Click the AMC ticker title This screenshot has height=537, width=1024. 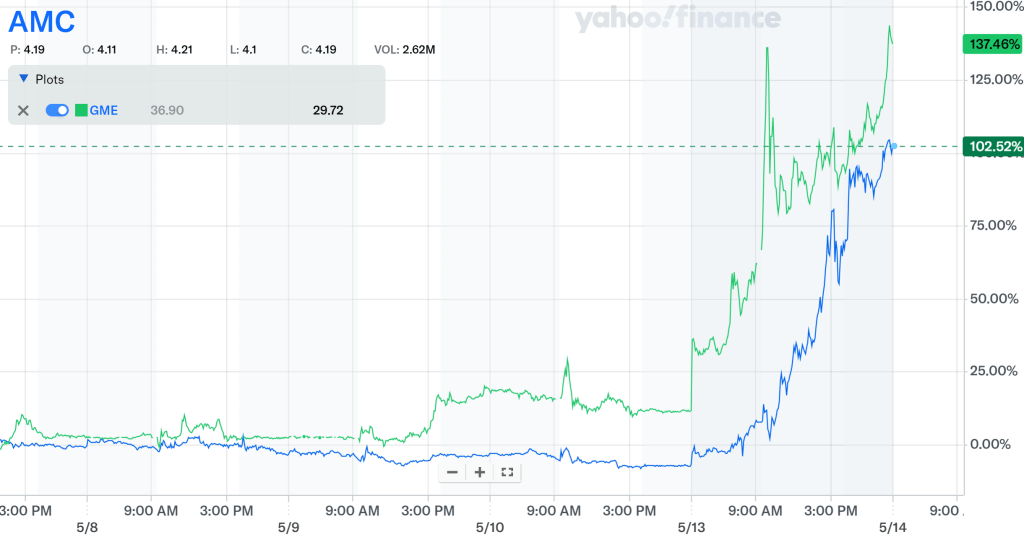pyautogui.click(x=42, y=22)
